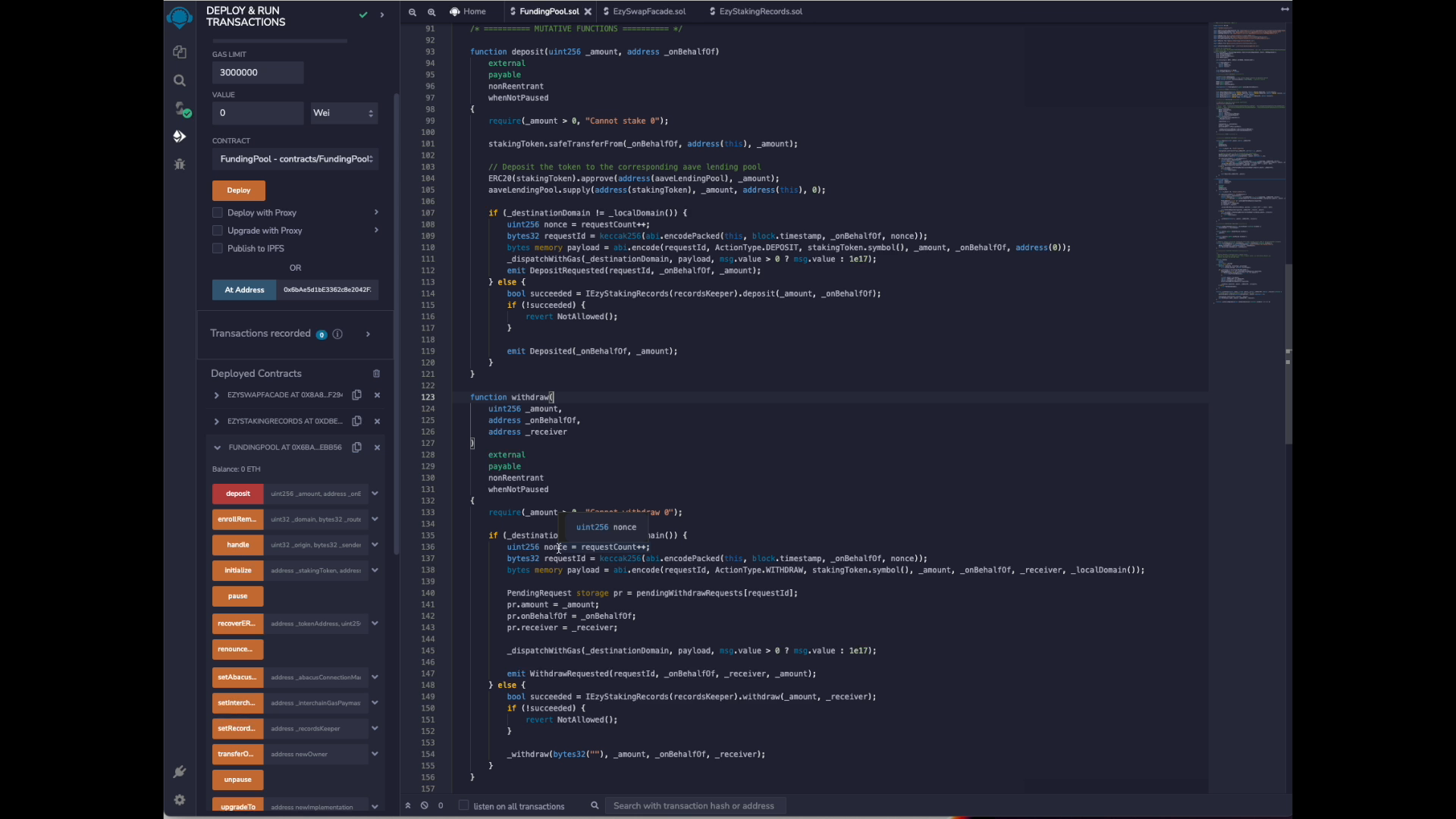Expand setAbacus function parameters
The width and height of the screenshot is (1456, 819).
pyautogui.click(x=375, y=677)
